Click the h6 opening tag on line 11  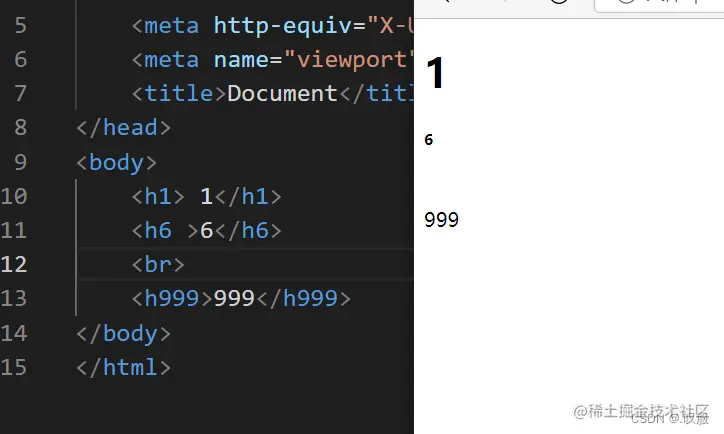click(158, 230)
